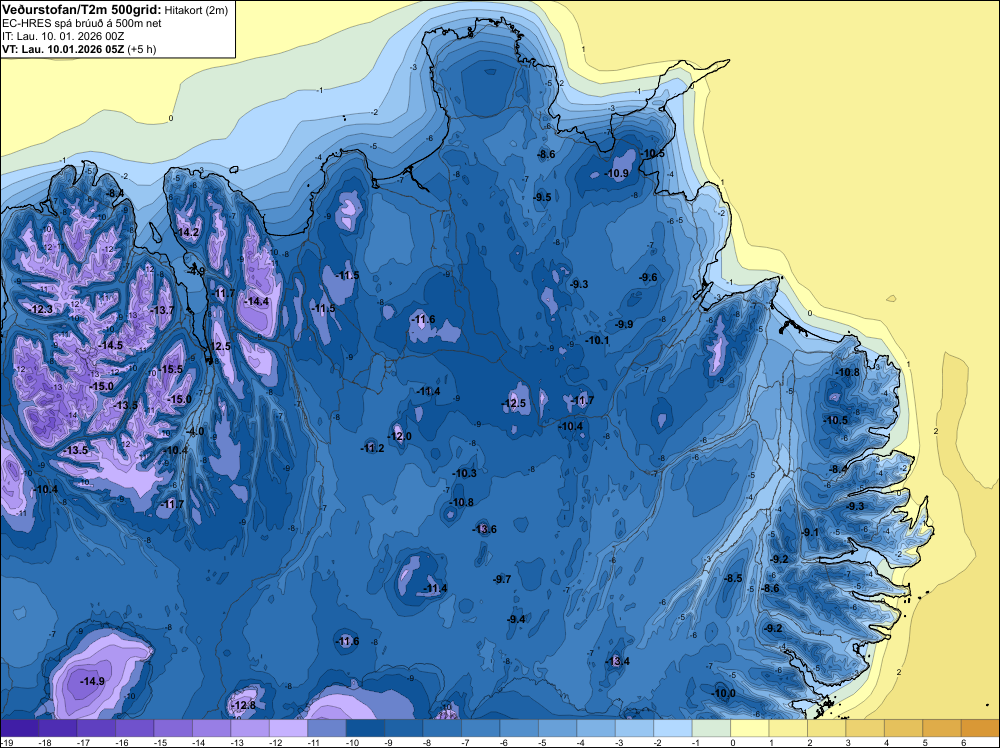Pick the legend swatch between 3 and 4
Screen dimensions: 1000x748
click(865, 728)
